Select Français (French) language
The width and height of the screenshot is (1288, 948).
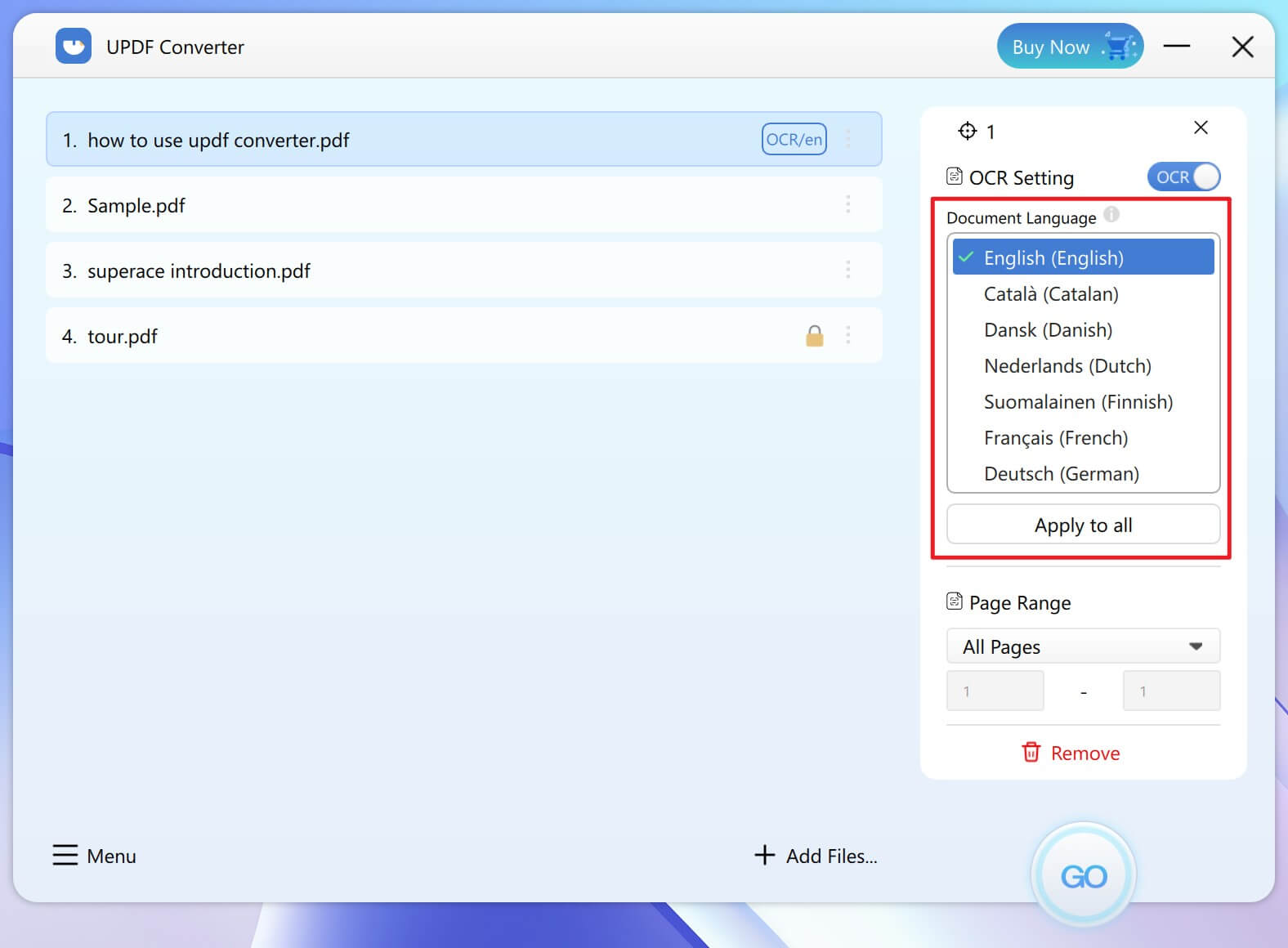point(1084,437)
